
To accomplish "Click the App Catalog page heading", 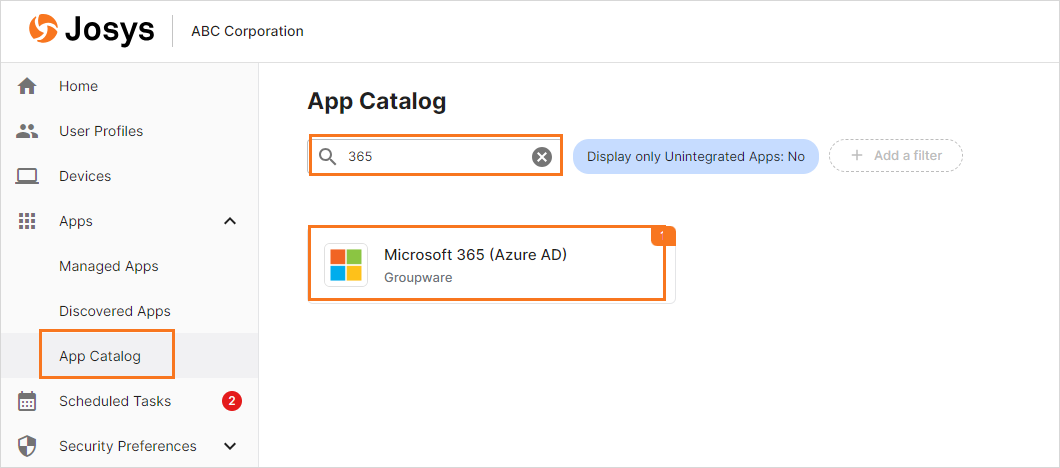I will 377,101.
